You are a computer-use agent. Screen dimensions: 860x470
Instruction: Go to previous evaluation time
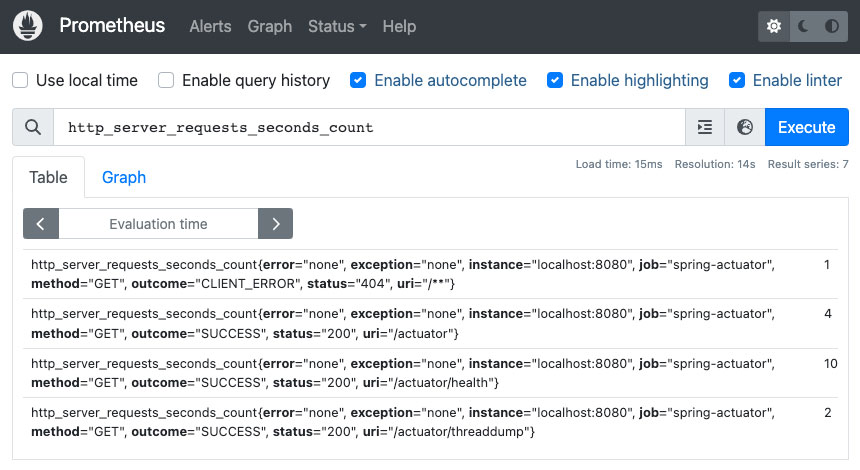(x=41, y=224)
